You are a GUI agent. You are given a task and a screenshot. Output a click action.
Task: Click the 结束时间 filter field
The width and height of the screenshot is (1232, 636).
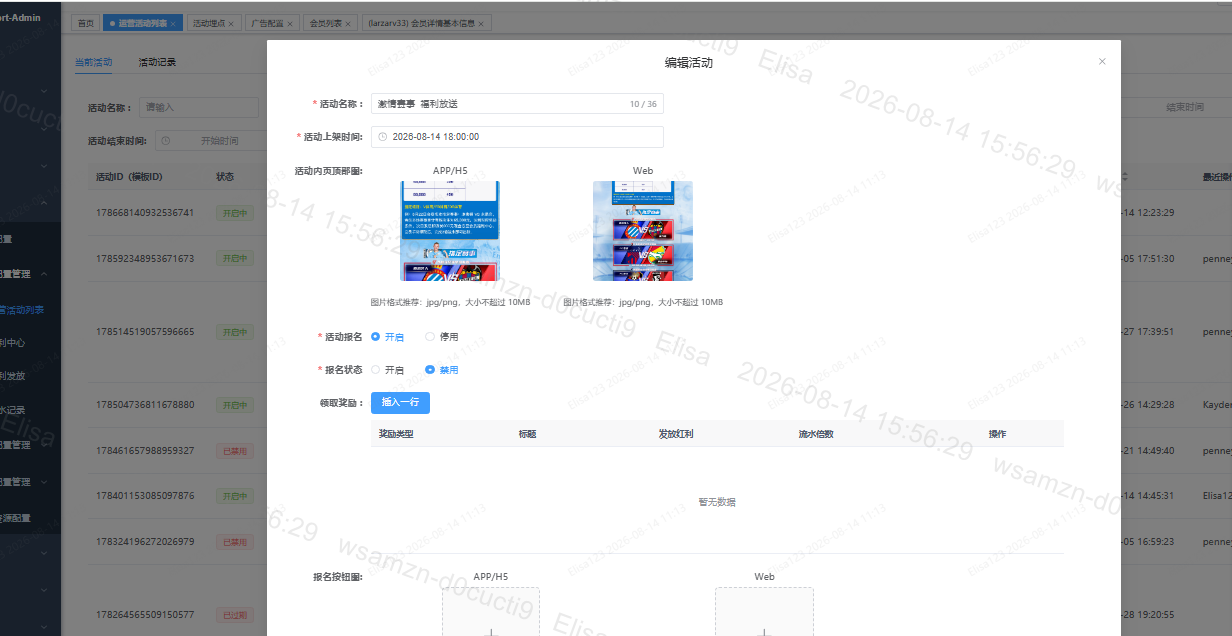pos(1185,107)
